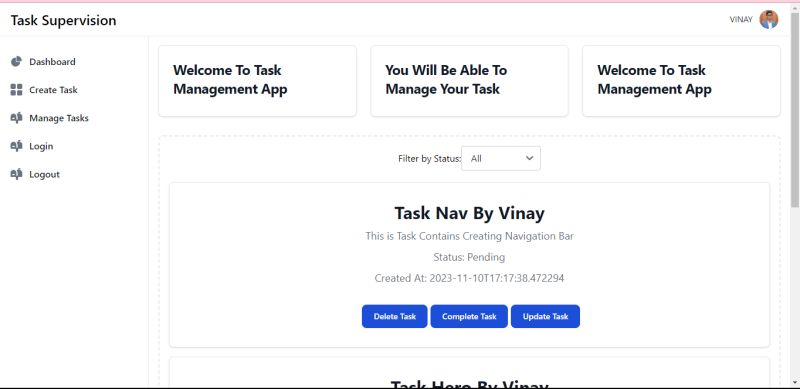
Task: Open the Dashboard page
Action: click(x=52, y=62)
